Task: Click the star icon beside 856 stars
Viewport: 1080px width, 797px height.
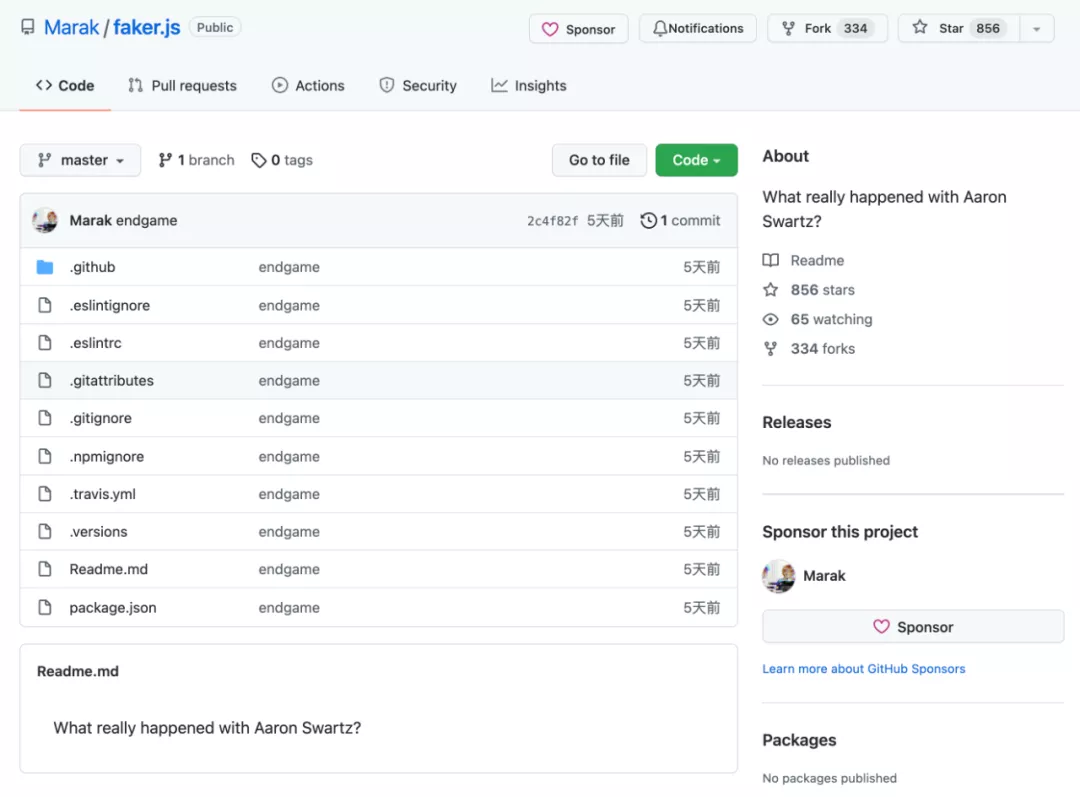Action: click(771, 290)
